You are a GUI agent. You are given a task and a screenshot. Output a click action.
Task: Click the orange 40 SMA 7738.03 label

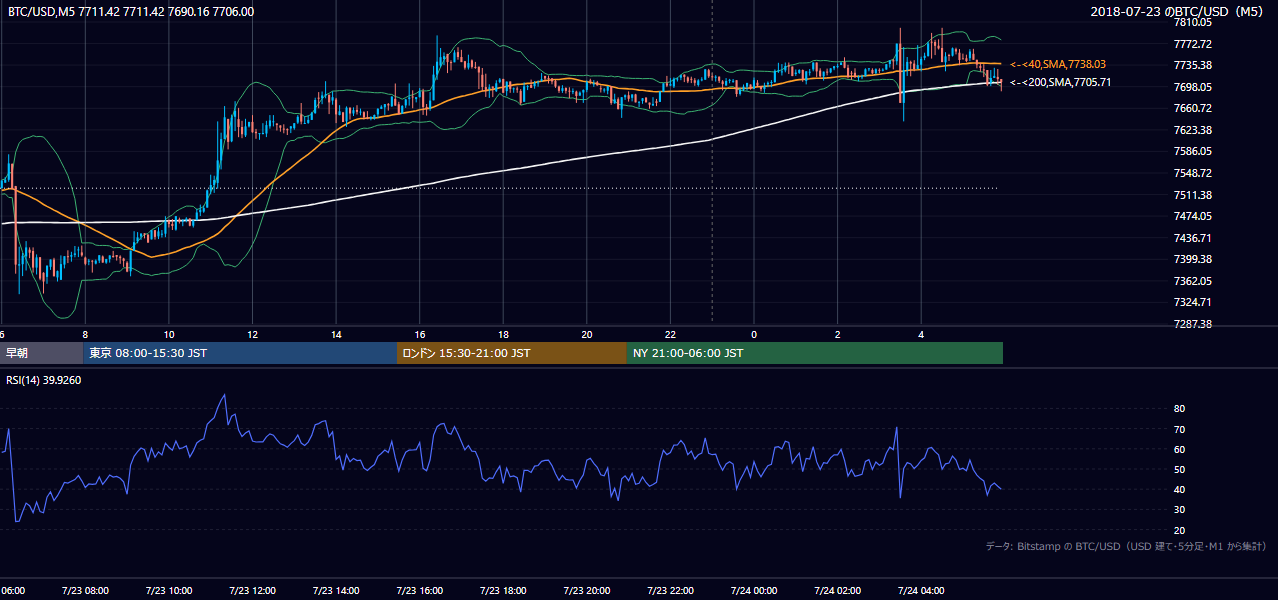pyautogui.click(x=1058, y=64)
